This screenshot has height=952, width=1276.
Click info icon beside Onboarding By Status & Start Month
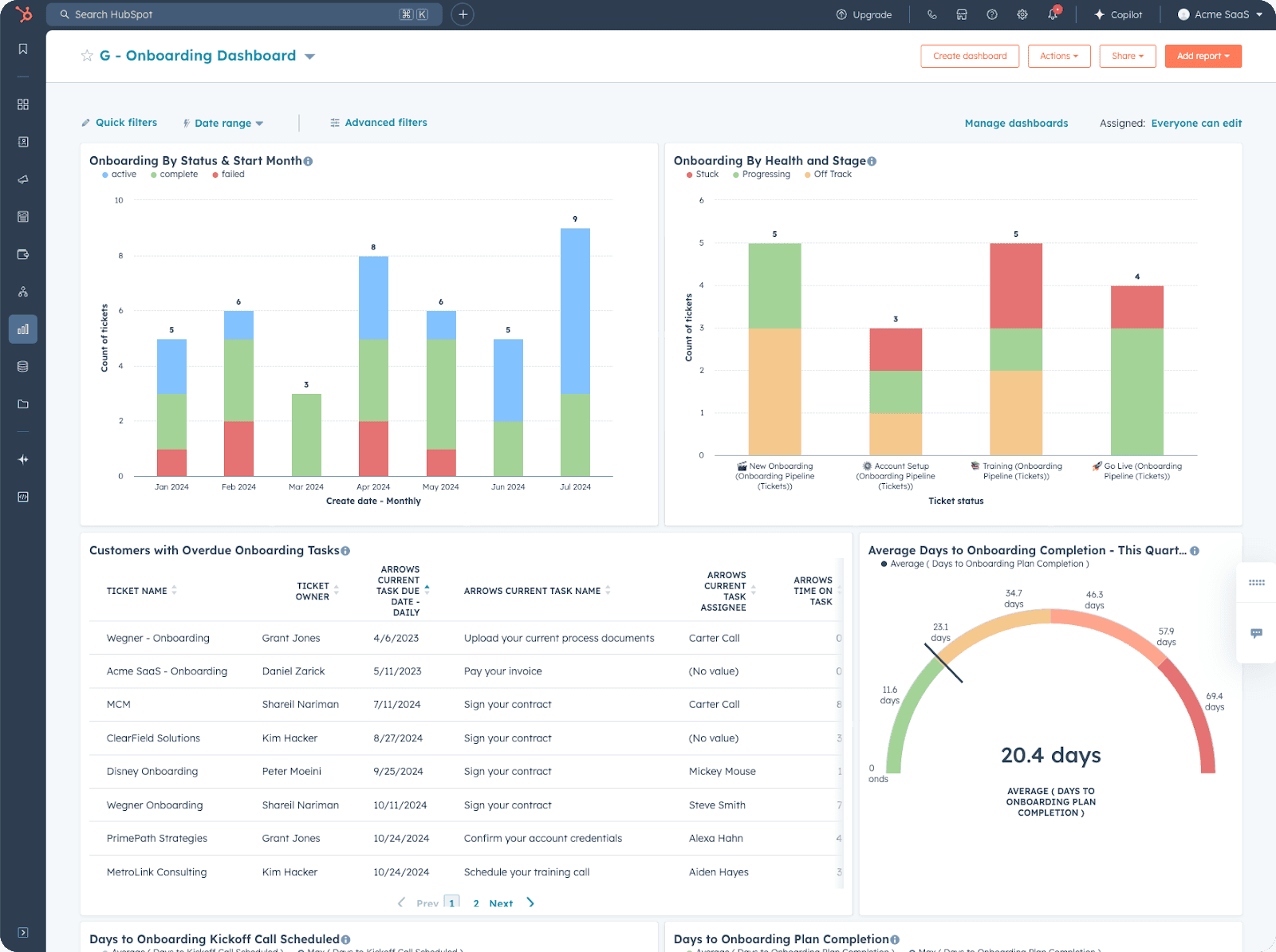[308, 161]
